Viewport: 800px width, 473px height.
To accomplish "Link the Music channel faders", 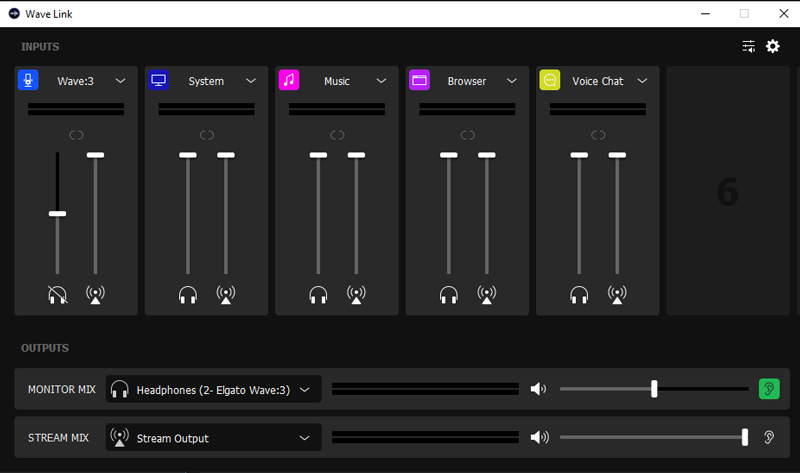I will coord(337,135).
